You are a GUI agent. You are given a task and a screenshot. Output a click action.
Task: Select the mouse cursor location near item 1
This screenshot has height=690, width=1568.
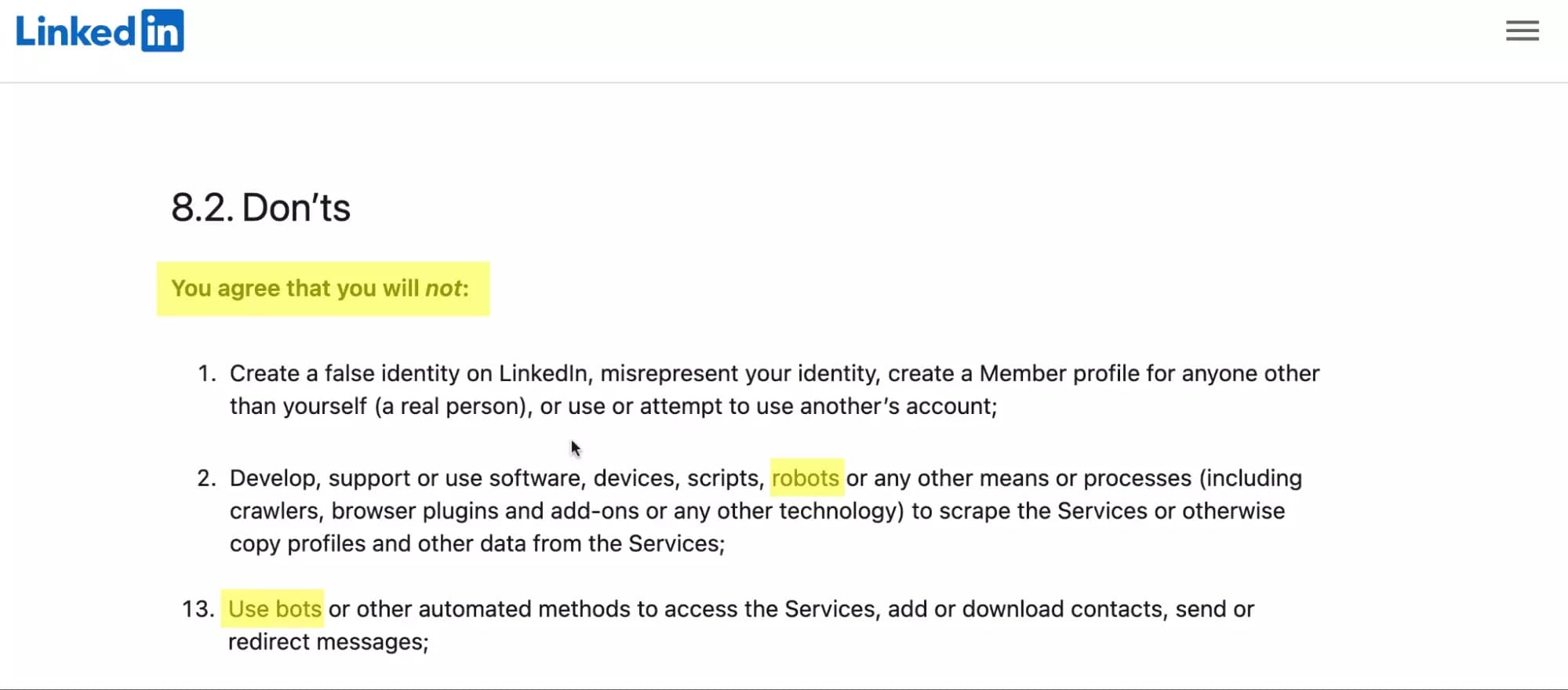tap(573, 447)
